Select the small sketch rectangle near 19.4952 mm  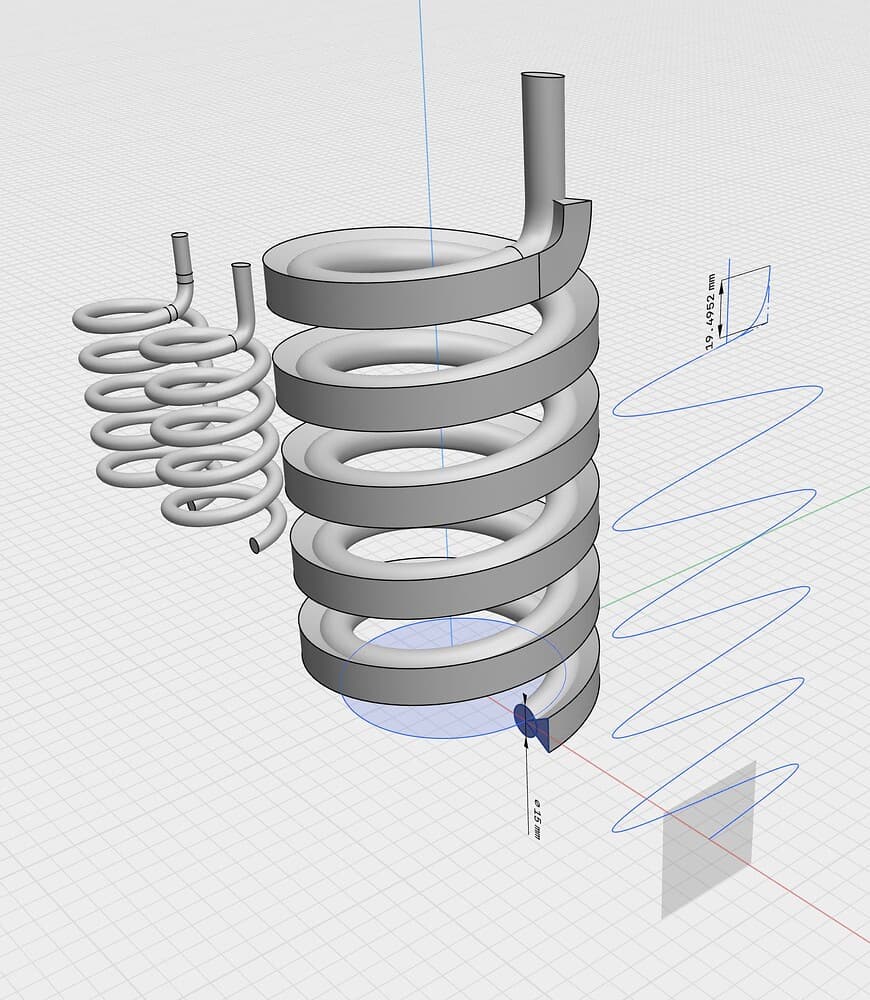click(x=745, y=302)
